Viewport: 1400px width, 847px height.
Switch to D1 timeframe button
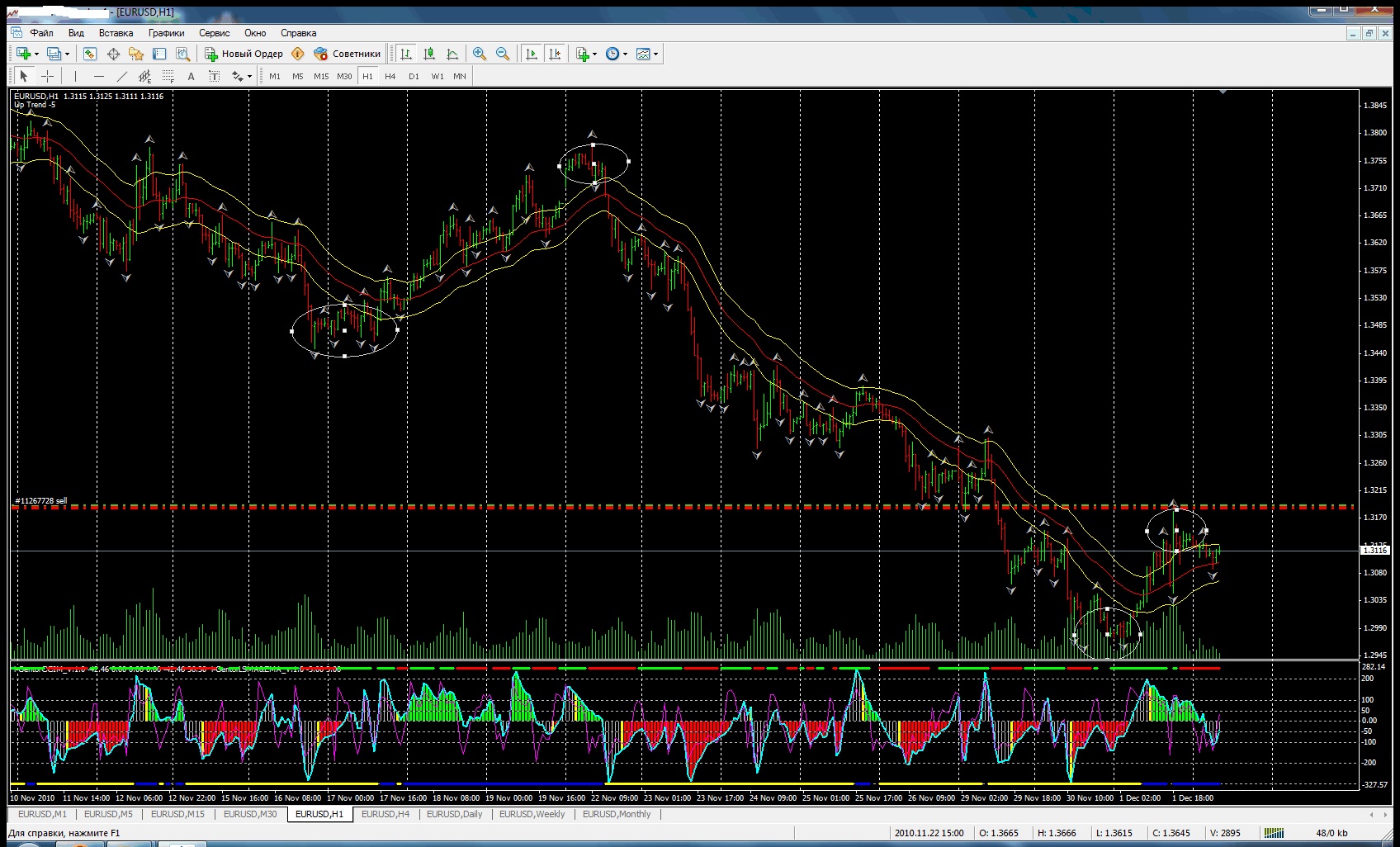click(414, 76)
